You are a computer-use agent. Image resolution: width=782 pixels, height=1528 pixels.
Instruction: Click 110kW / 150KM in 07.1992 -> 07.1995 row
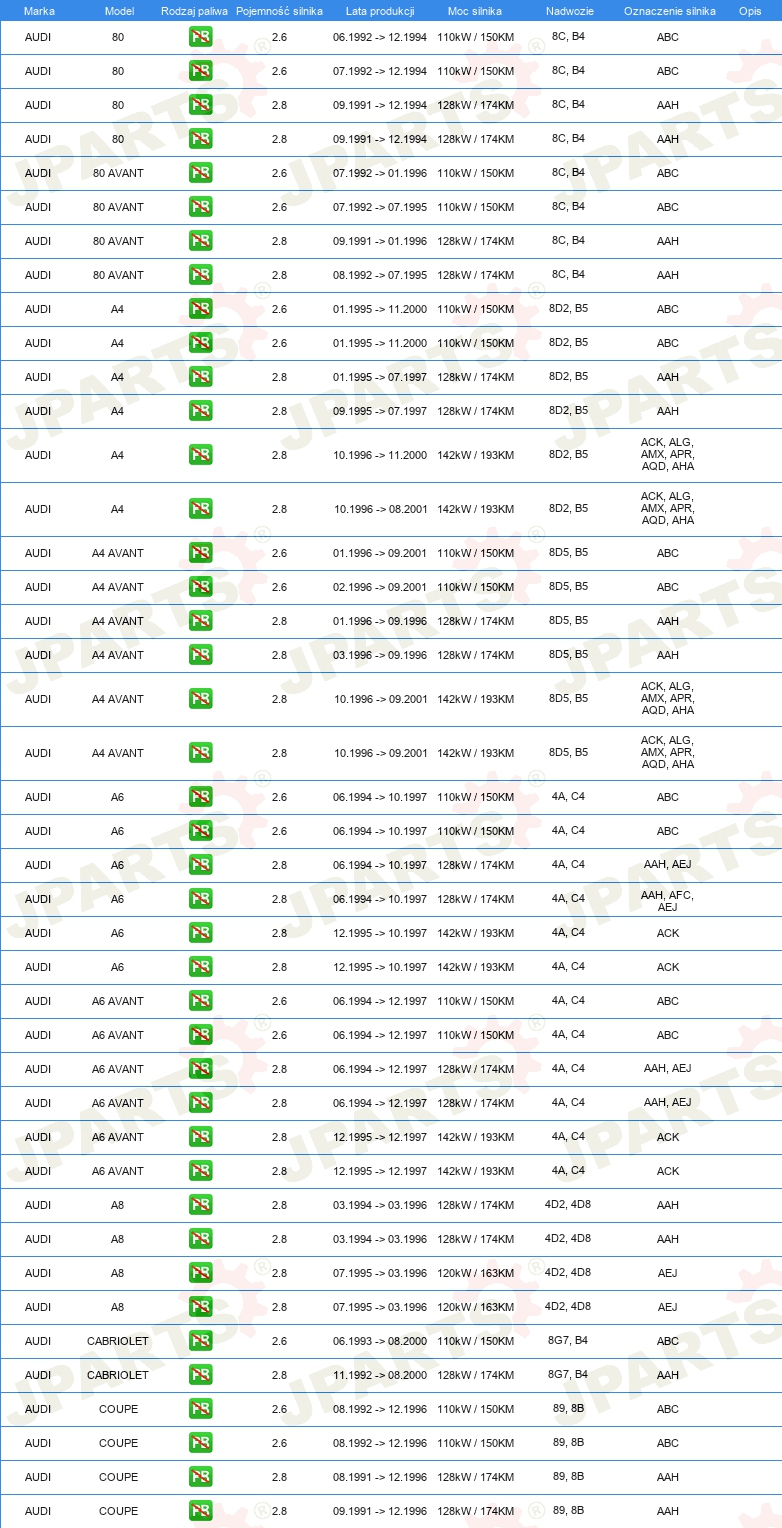pos(476,207)
